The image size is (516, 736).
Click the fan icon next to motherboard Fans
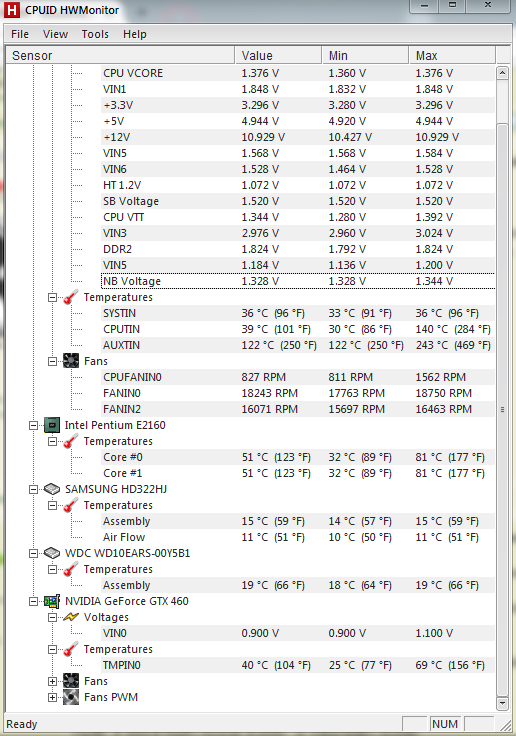71,361
